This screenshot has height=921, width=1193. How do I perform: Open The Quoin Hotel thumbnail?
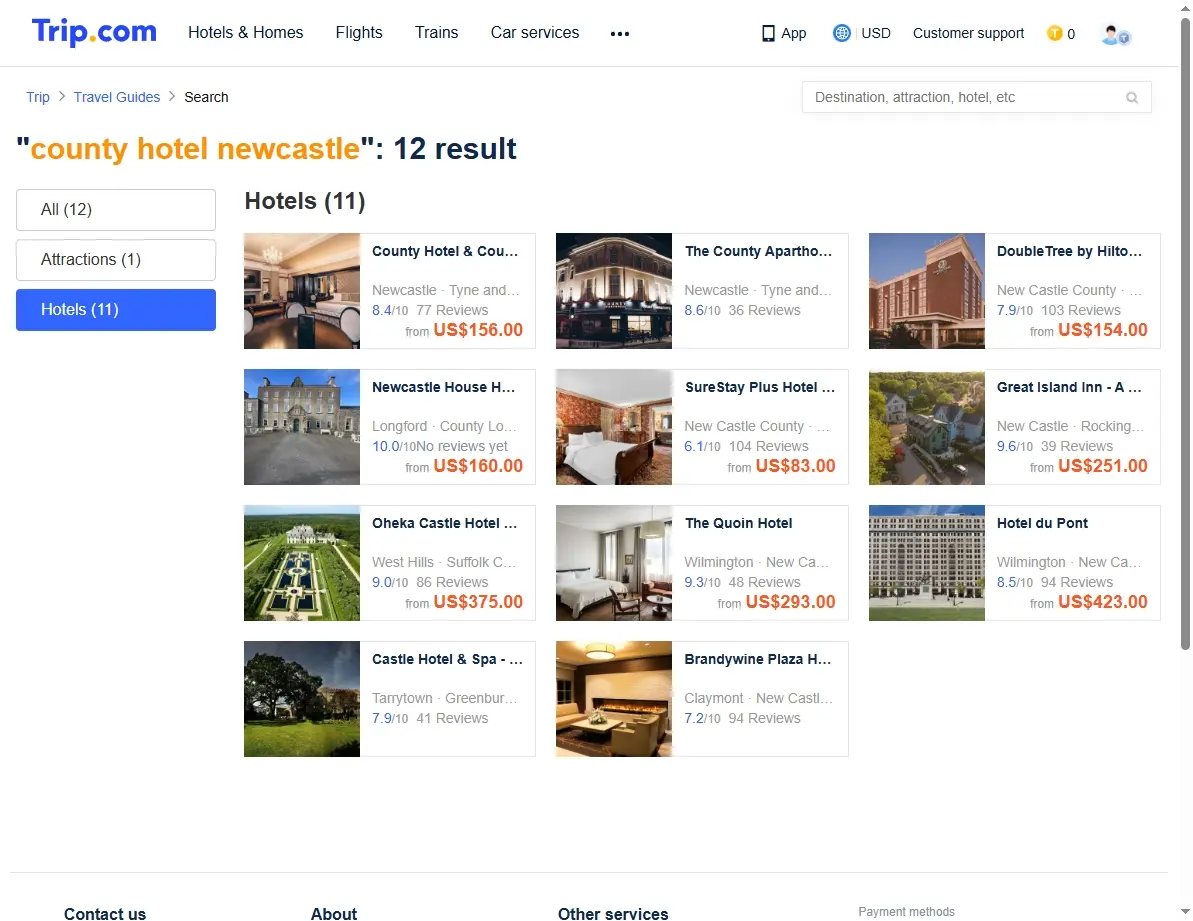(613, 563)
